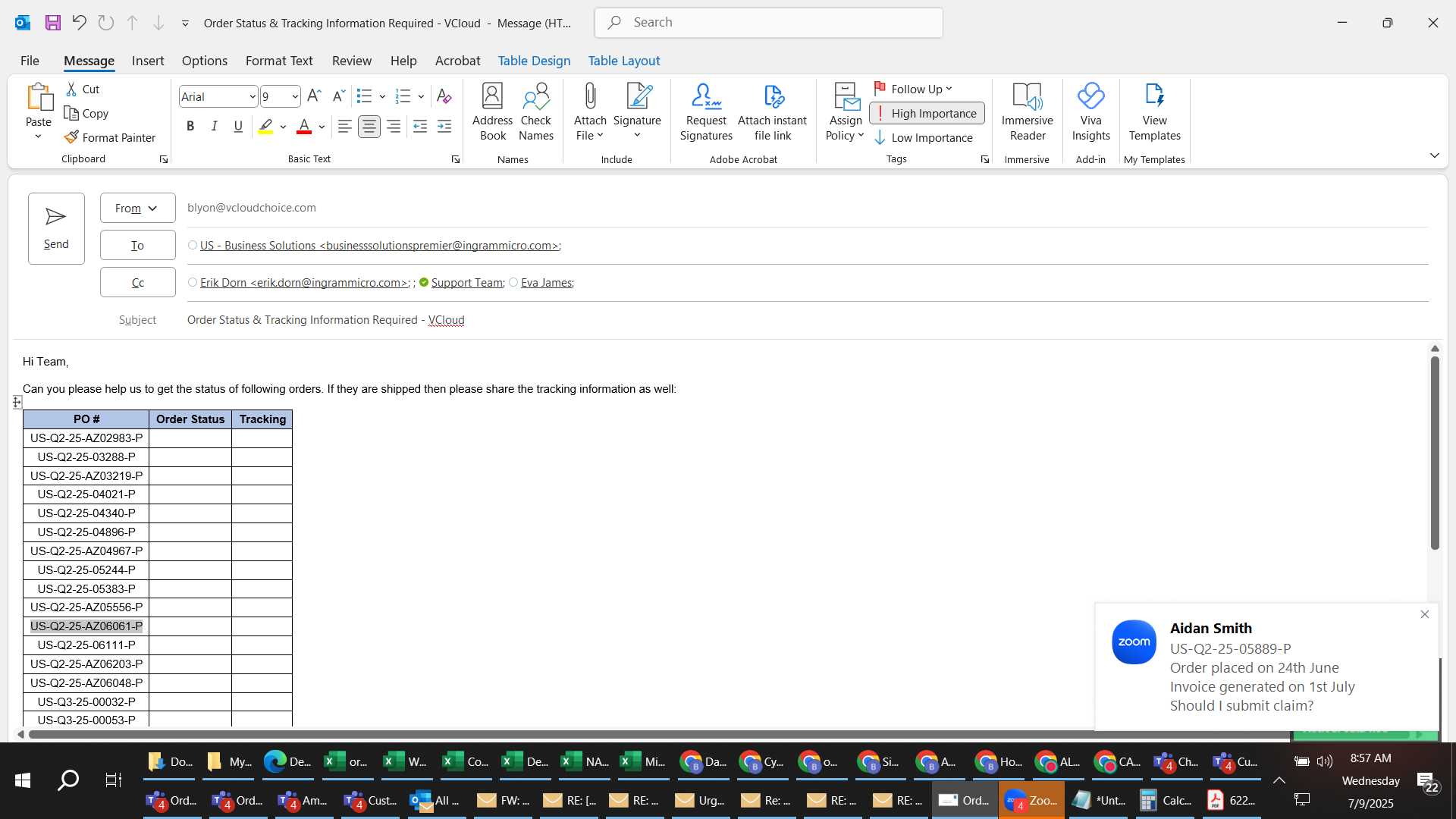Open Table Layout tab
1456x819 pixels.
pyautogui.click(x=624, y=61)
